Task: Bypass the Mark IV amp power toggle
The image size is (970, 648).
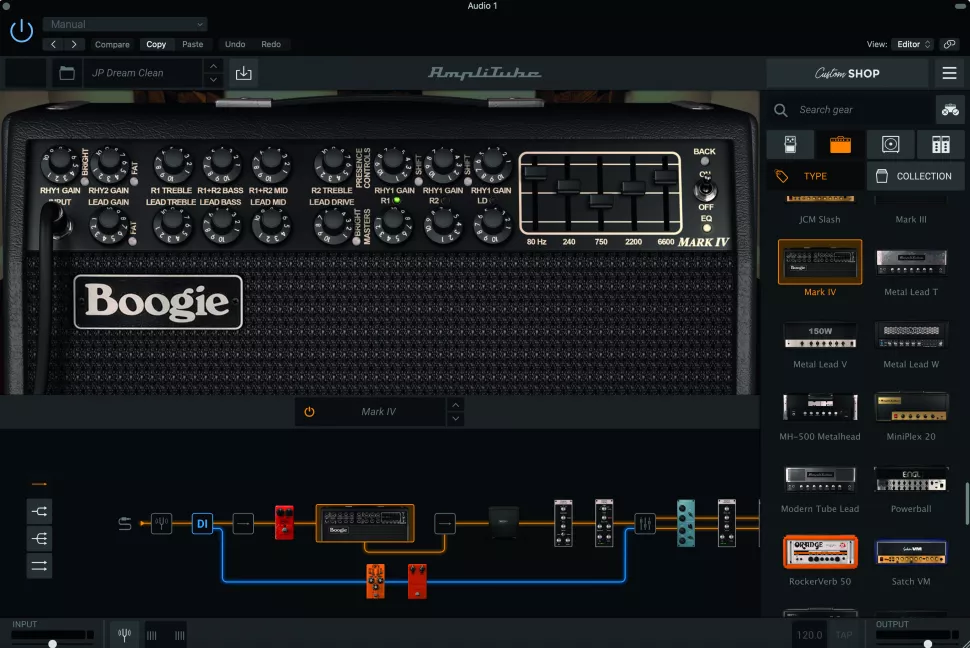Action: (x=309, y=412)
